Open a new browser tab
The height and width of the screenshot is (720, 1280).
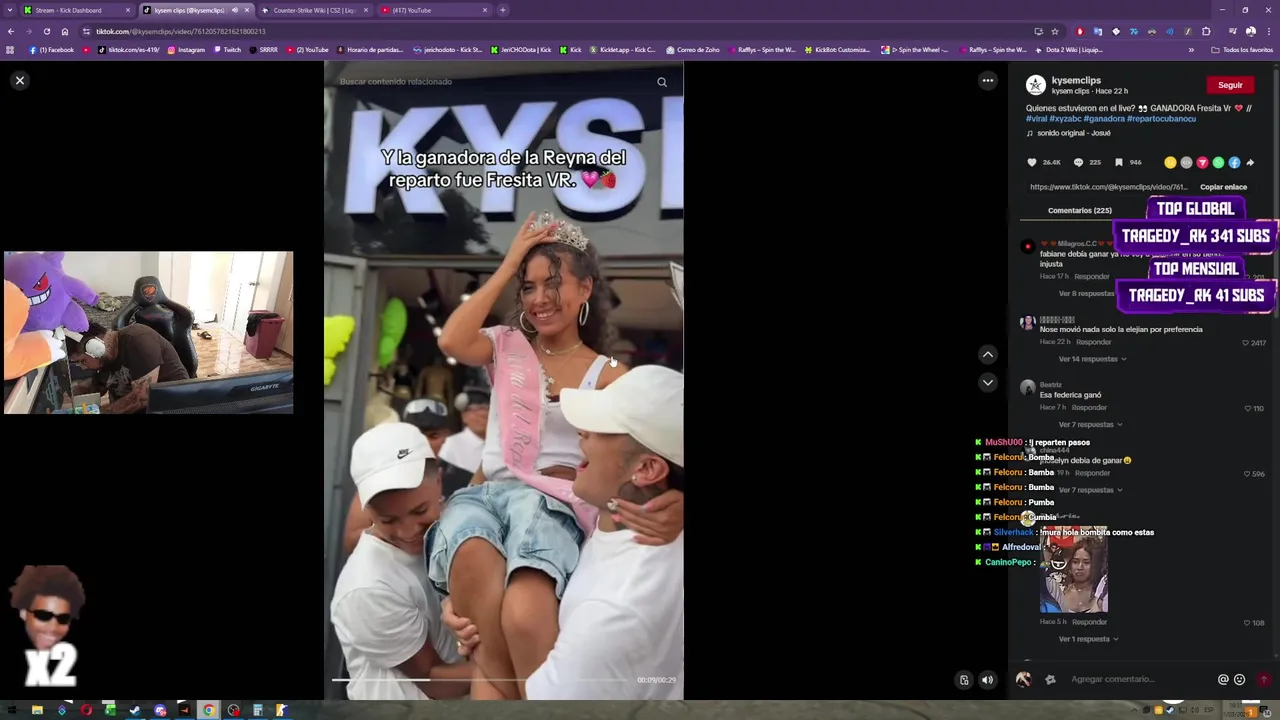[502, 10]
